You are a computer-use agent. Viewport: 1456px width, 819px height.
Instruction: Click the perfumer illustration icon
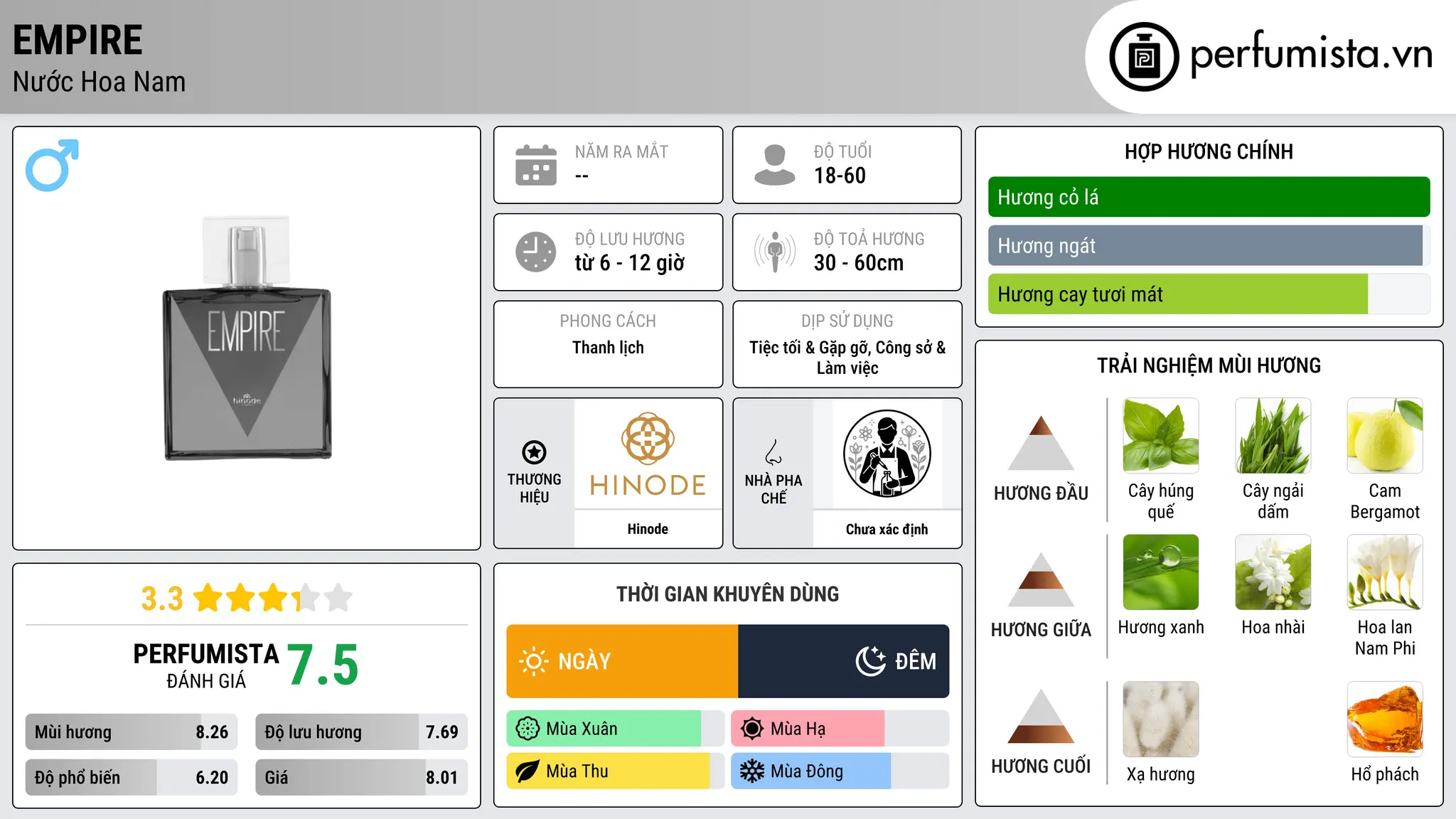tap(887, 454)
